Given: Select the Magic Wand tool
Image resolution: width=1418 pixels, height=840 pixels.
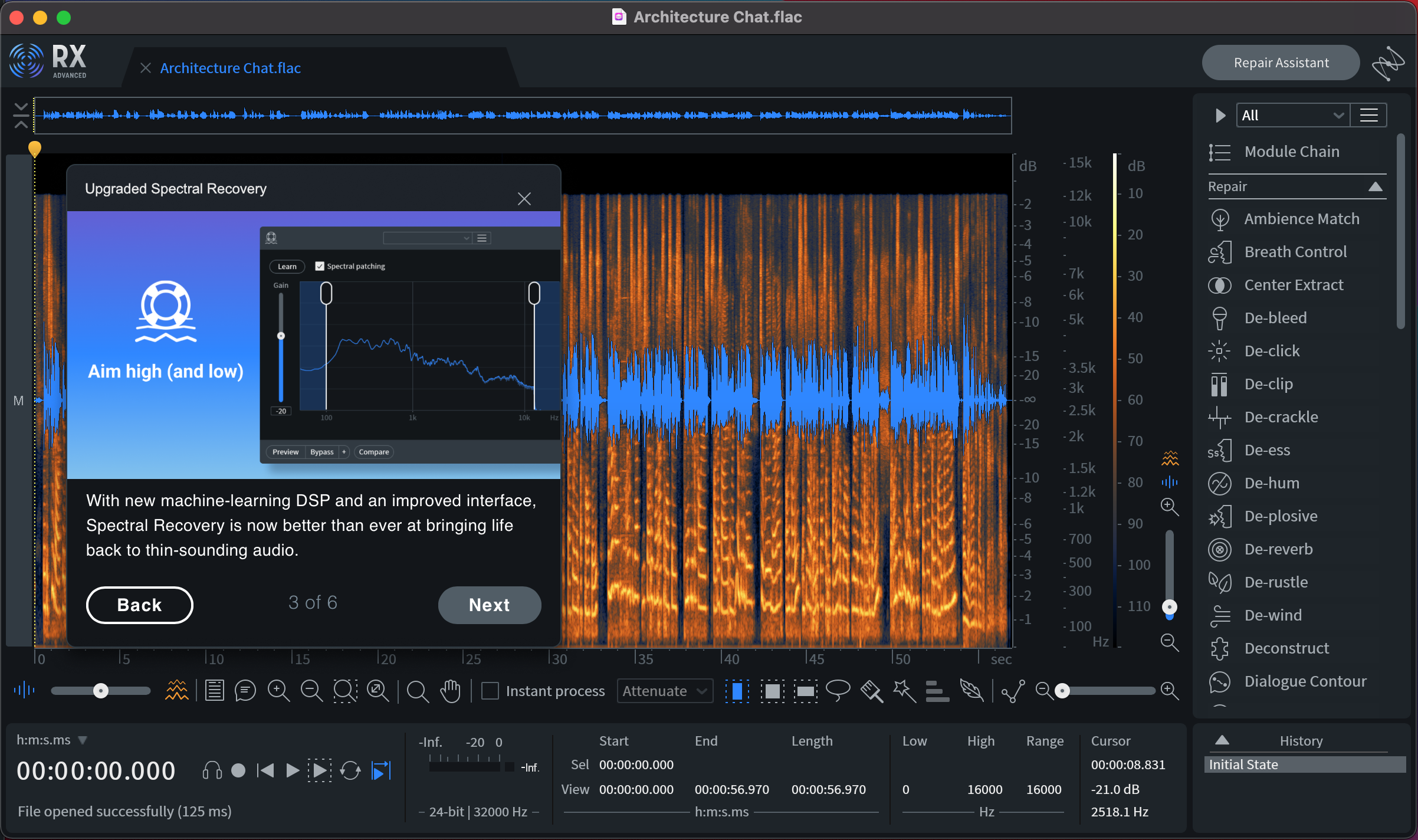Looking at the screenshot, I should pos(904,690).
